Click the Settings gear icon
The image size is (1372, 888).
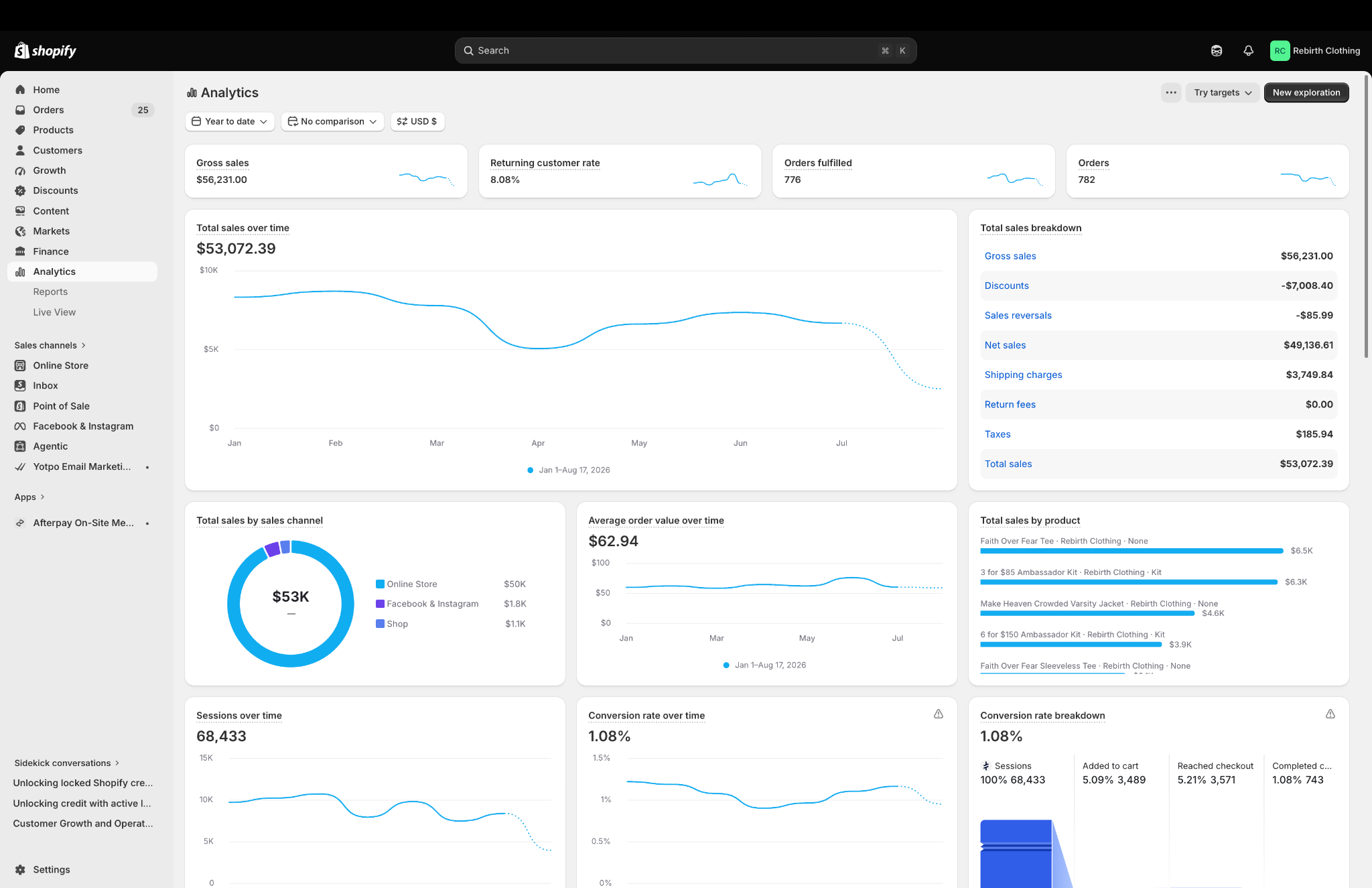pos(20,869)
